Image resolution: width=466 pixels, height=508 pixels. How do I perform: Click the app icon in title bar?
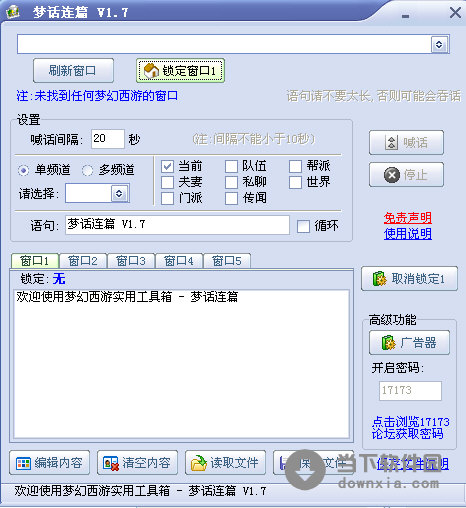[13, 12]
